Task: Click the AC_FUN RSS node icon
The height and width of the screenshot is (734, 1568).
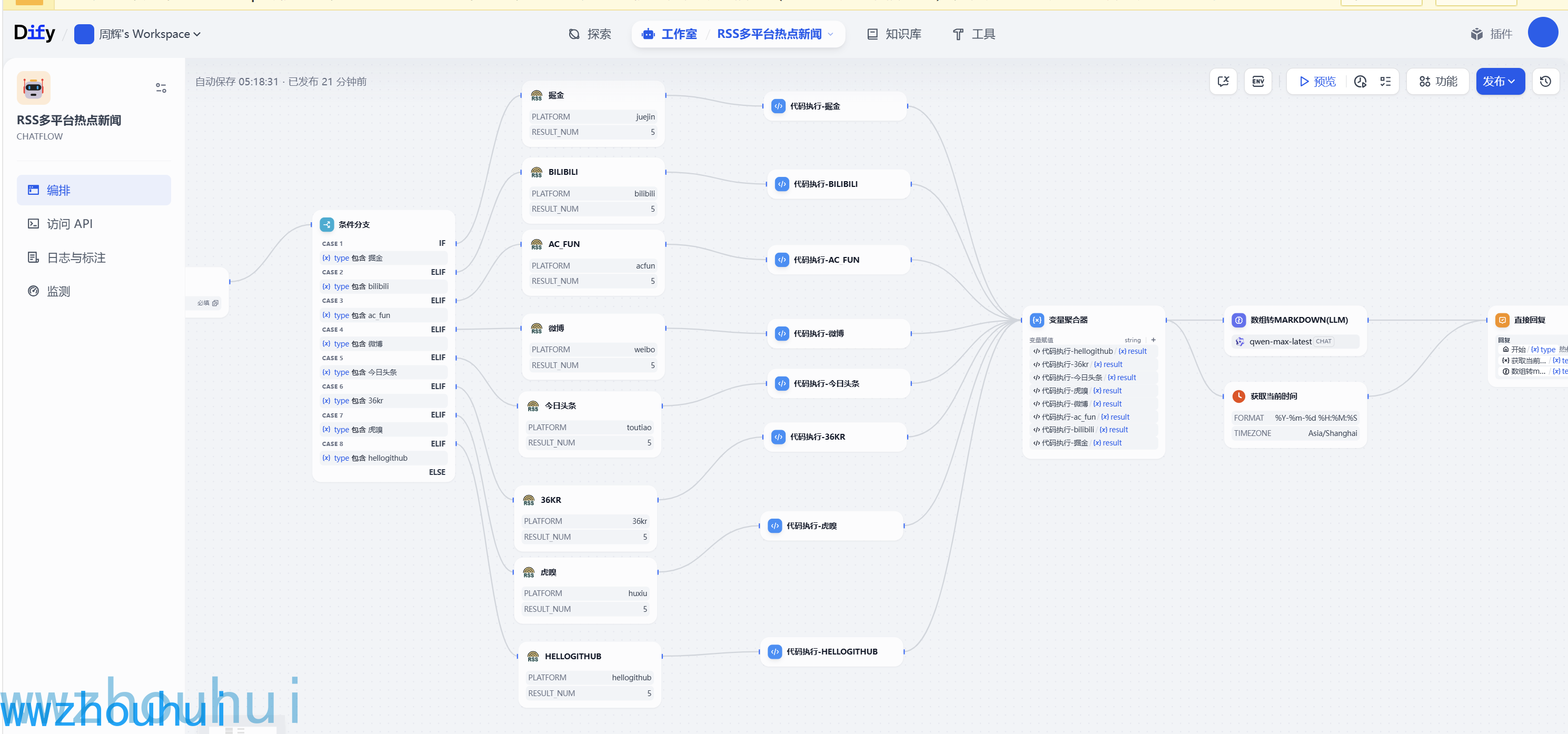Action: (536, 245)
